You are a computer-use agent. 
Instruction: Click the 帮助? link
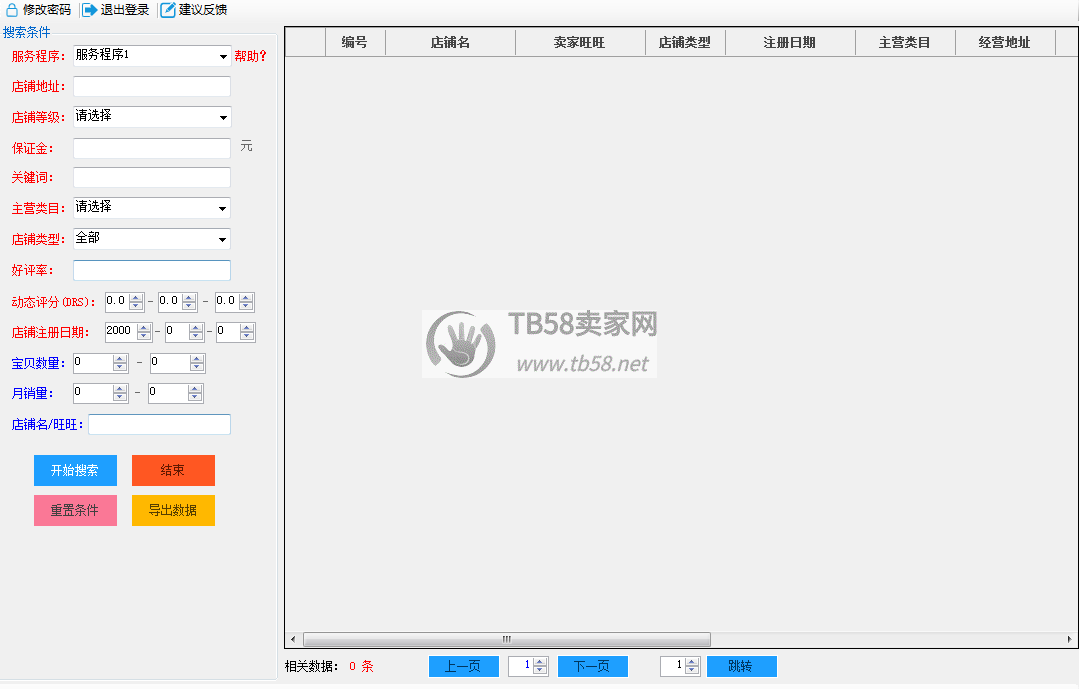250,56
